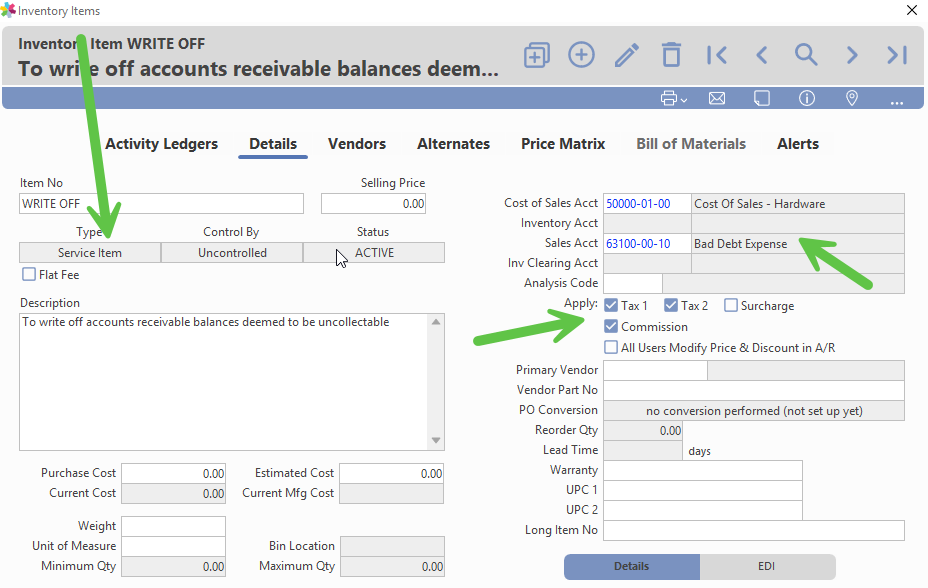Click the Vendor Part No field
This screenshot has width=928, height=588.
tap(754, 390)
